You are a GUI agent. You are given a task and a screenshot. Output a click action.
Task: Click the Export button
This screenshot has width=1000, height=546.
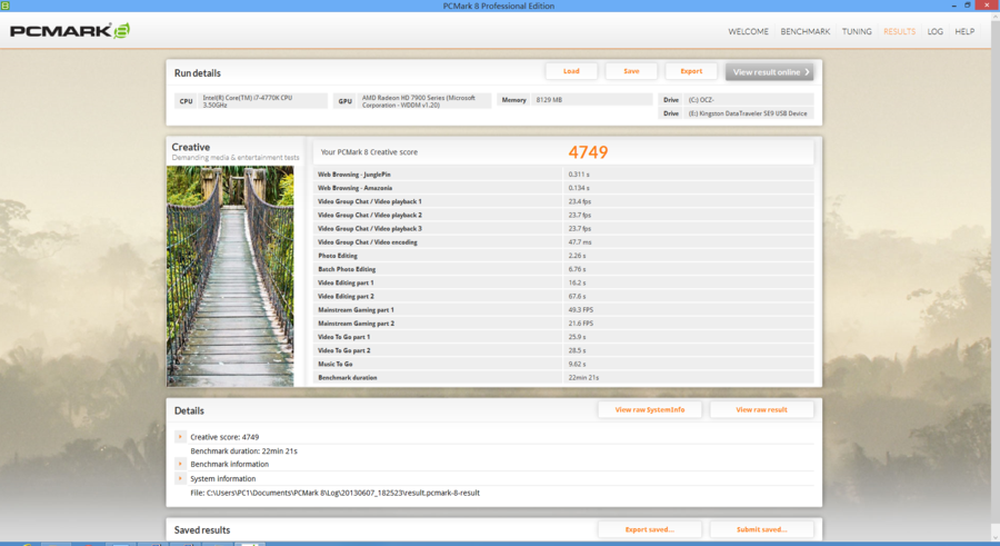691,71
